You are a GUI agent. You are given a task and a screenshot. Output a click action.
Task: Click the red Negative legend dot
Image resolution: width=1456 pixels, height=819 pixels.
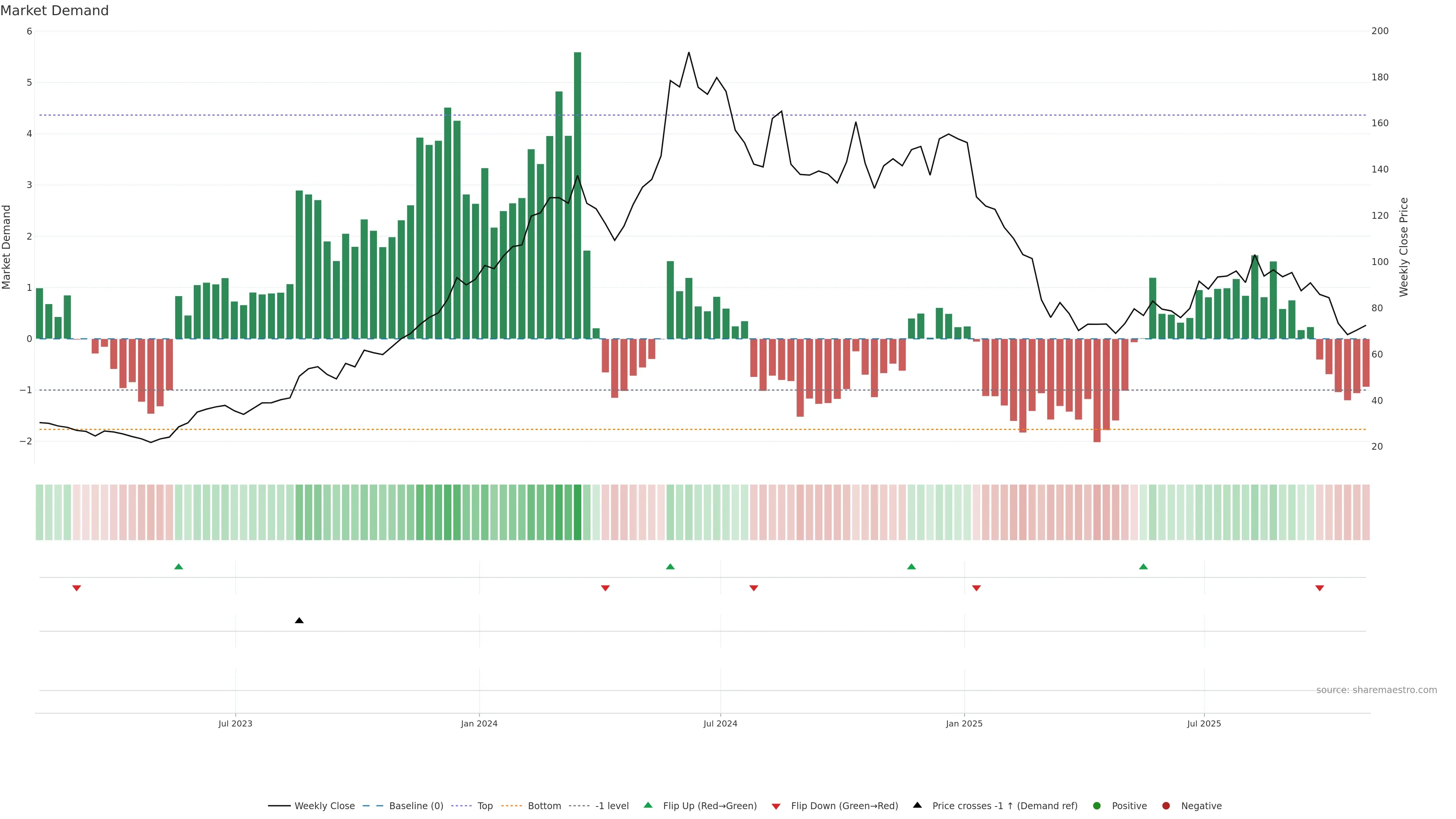pos(1166,806)
